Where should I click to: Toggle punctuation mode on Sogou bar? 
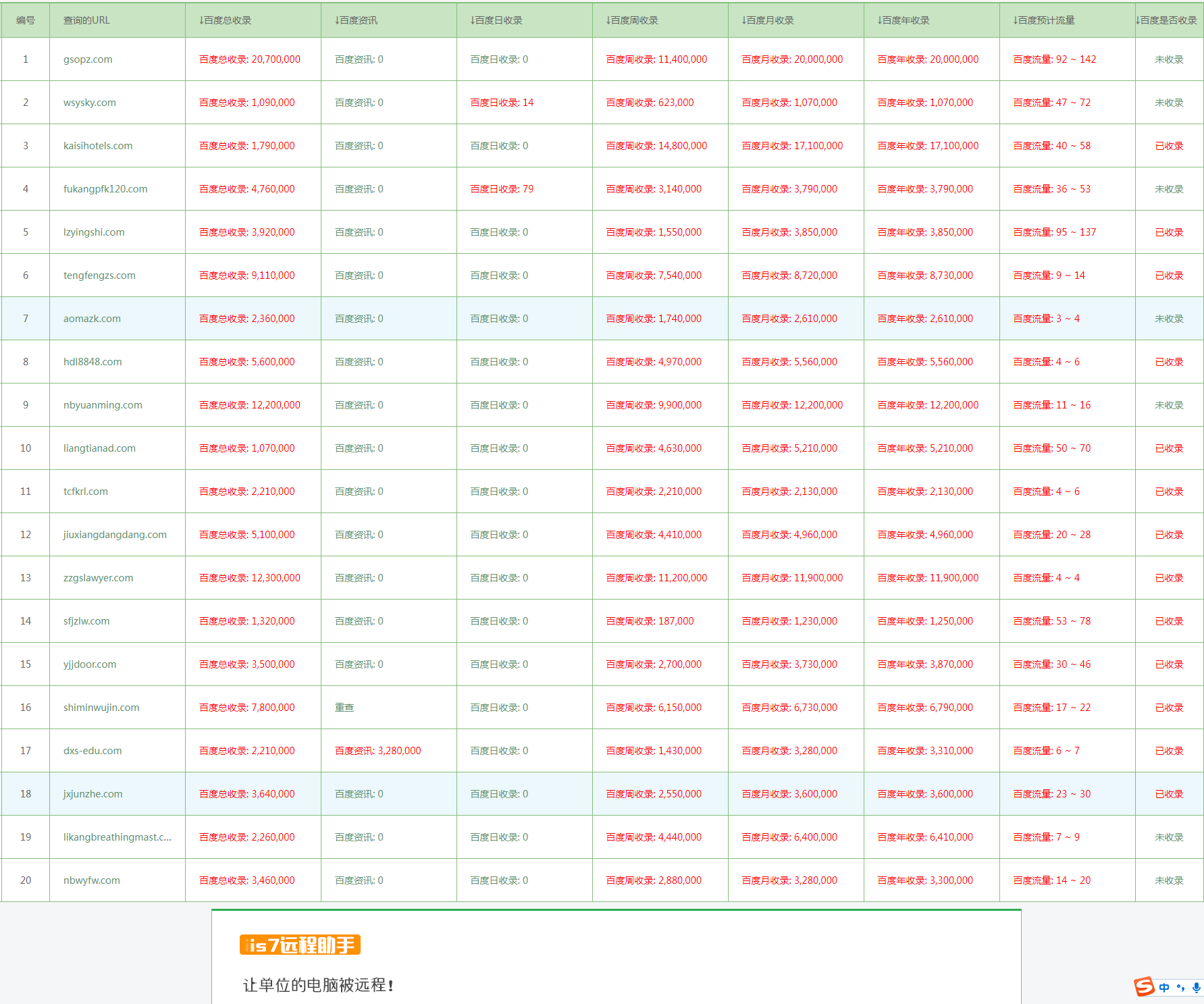1180,987
